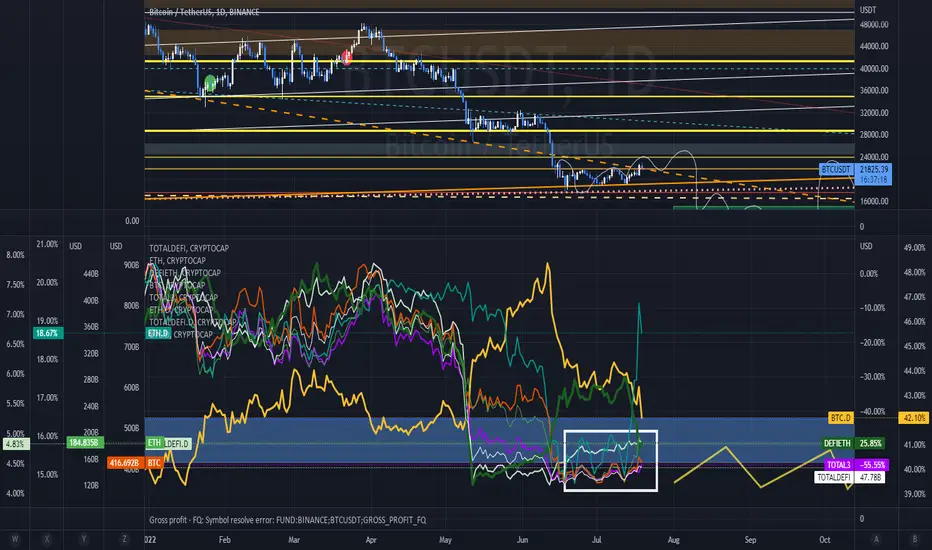Click the green DEFIETH label

click(837, 444)
